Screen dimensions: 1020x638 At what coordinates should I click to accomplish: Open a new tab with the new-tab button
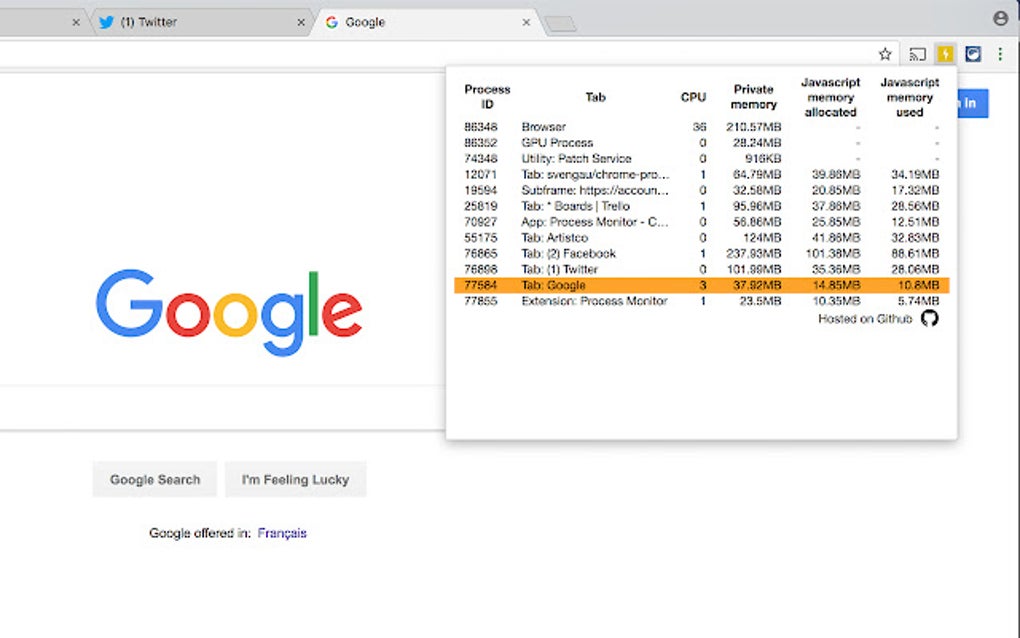click(x=560, y=25)
